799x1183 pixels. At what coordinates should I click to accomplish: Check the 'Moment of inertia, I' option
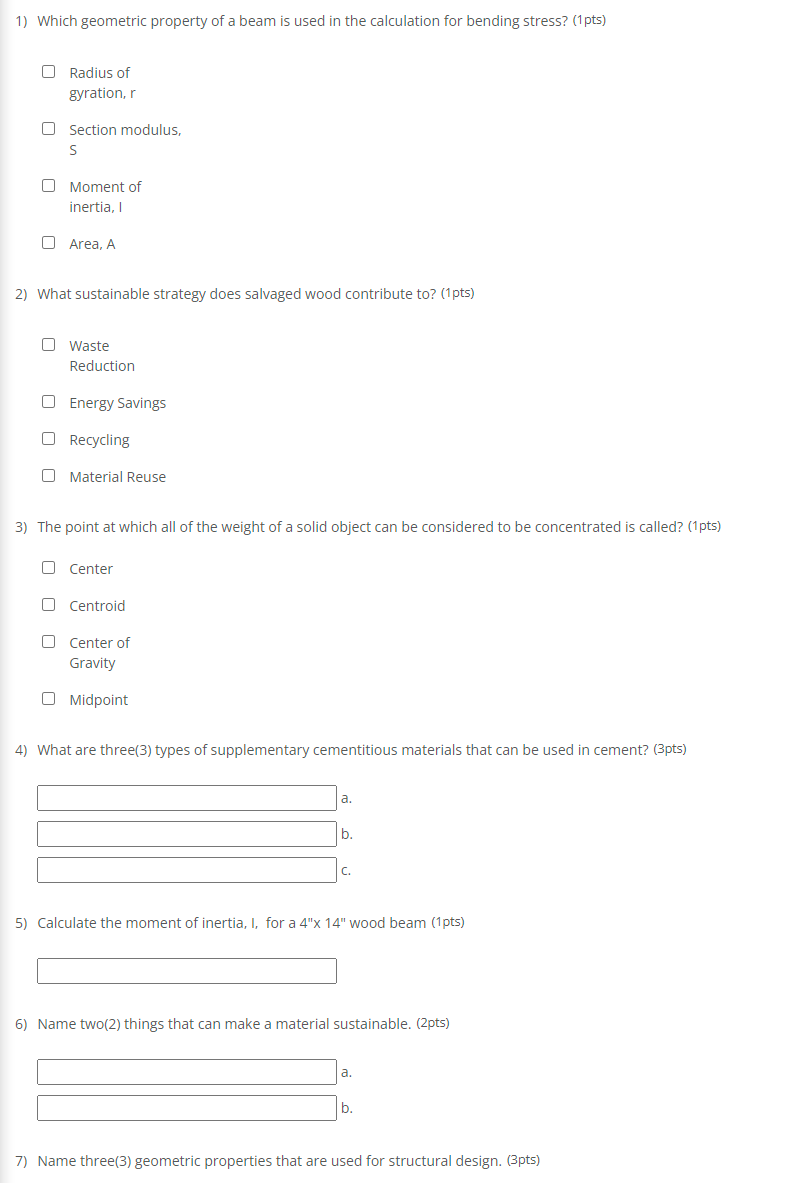coord(48,183)
